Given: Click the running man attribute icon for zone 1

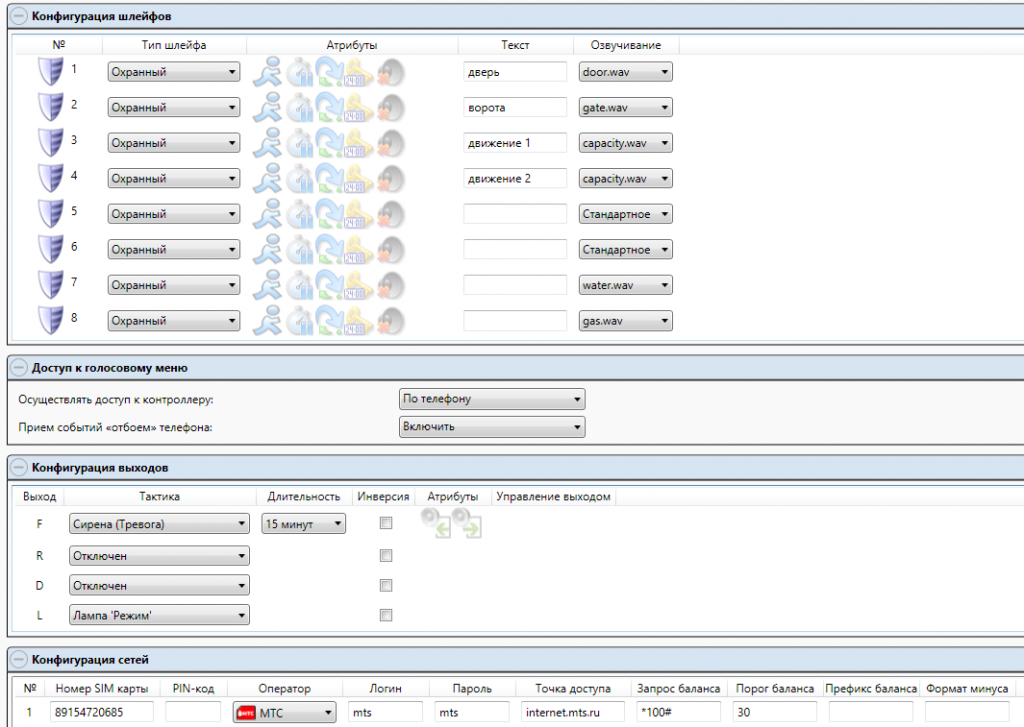Looking at the screenshot, I should click(x=267, y=72).
